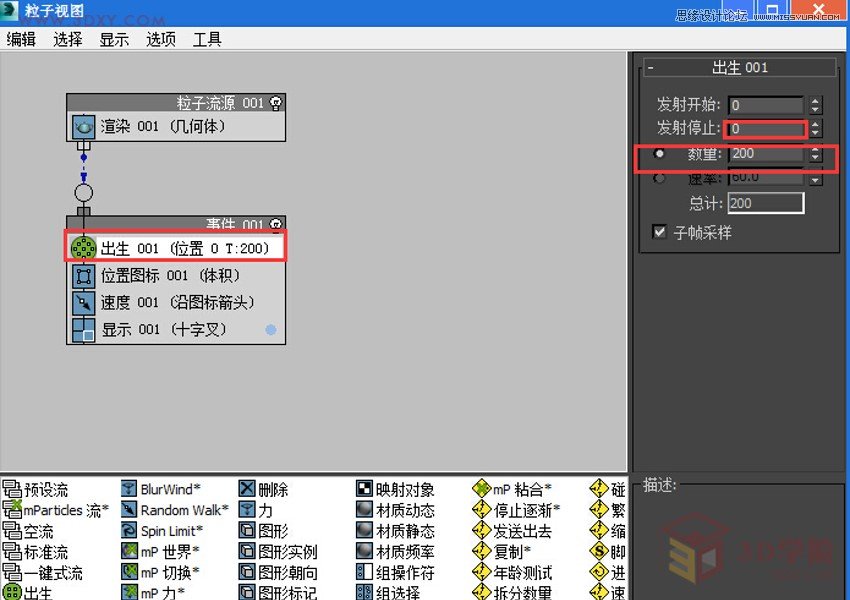The width and height of the screenshot is (850, 600).
Task: Click the 速率 spinner arrows
Action: (x=815, y=179)
